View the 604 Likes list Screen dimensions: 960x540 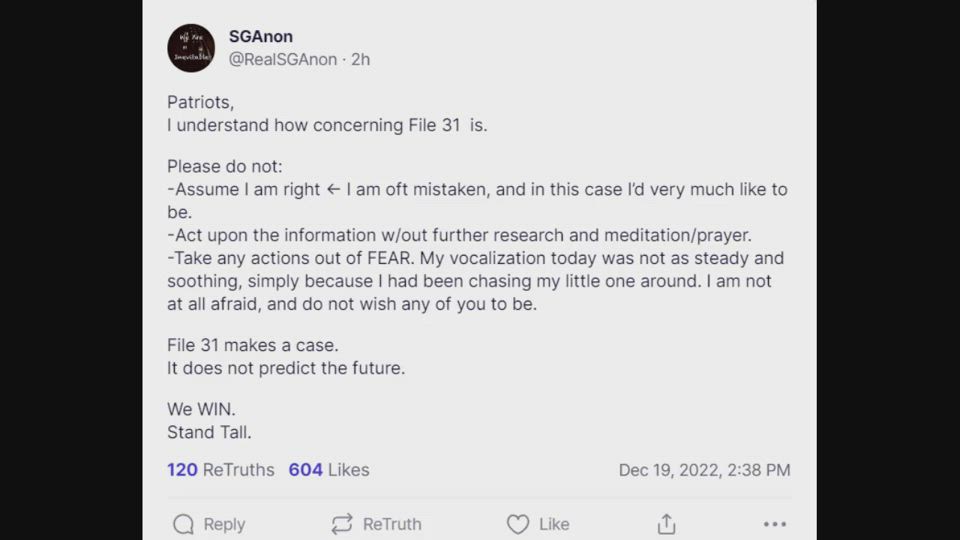329,470
